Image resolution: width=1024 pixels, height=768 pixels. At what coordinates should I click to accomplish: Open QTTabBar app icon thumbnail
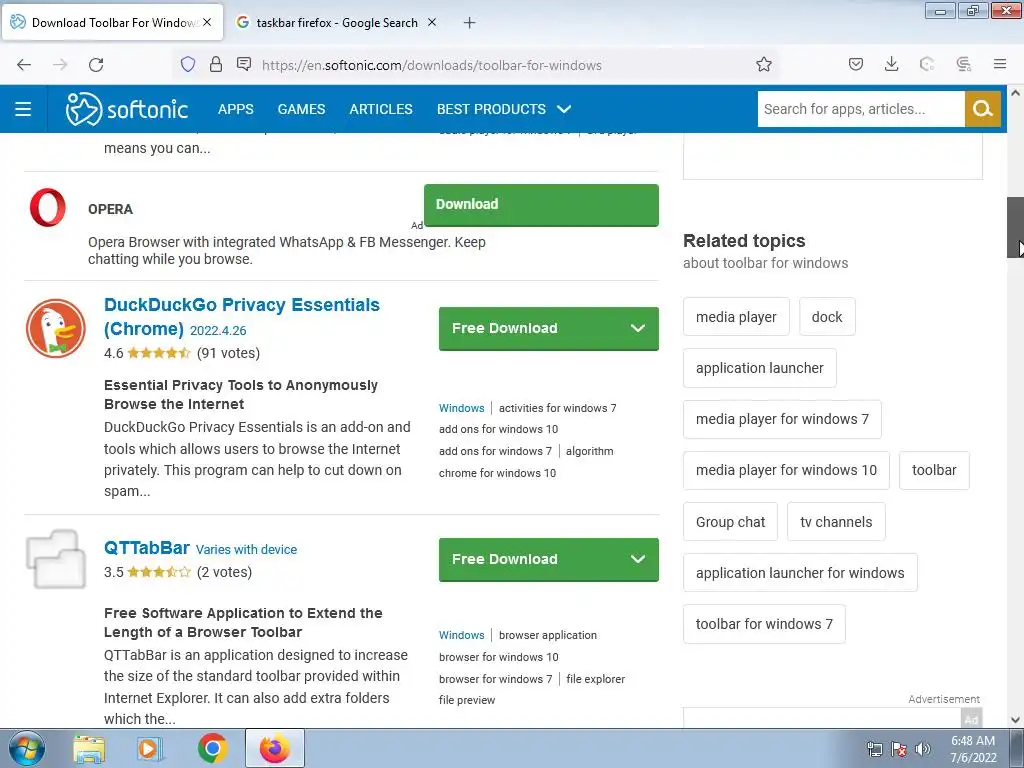point(56,559)
